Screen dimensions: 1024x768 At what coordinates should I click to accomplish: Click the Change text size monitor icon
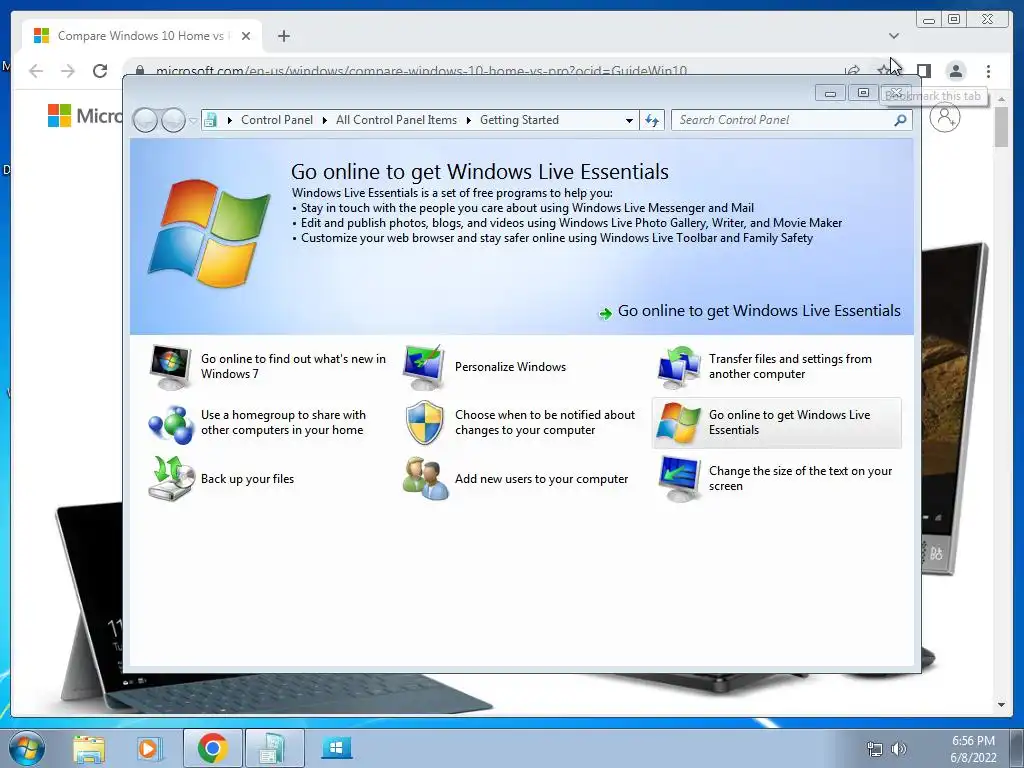[679, 479]
